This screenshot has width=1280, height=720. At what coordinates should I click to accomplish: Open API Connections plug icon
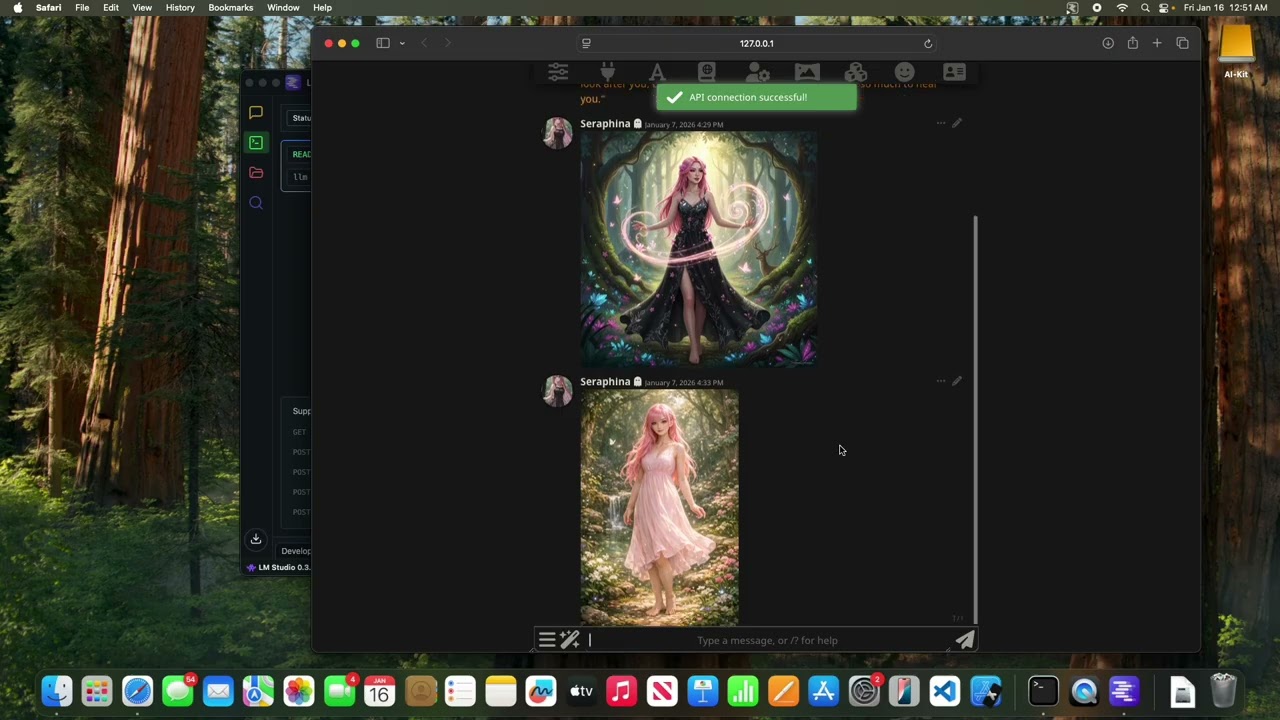607,72
